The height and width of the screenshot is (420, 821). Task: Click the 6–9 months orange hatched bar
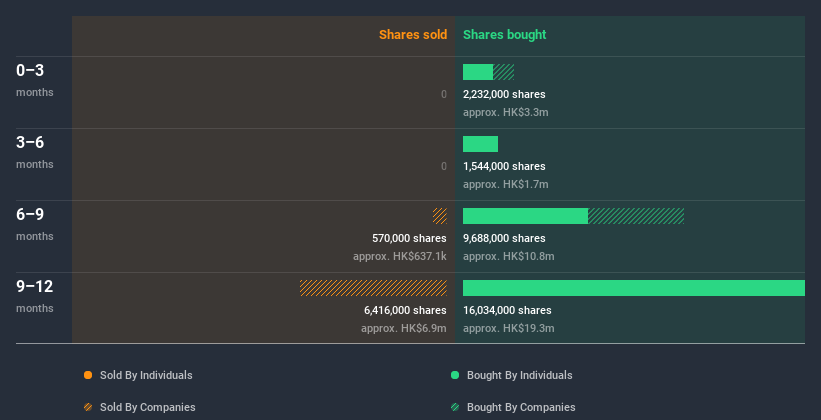(x=440, y=216)
